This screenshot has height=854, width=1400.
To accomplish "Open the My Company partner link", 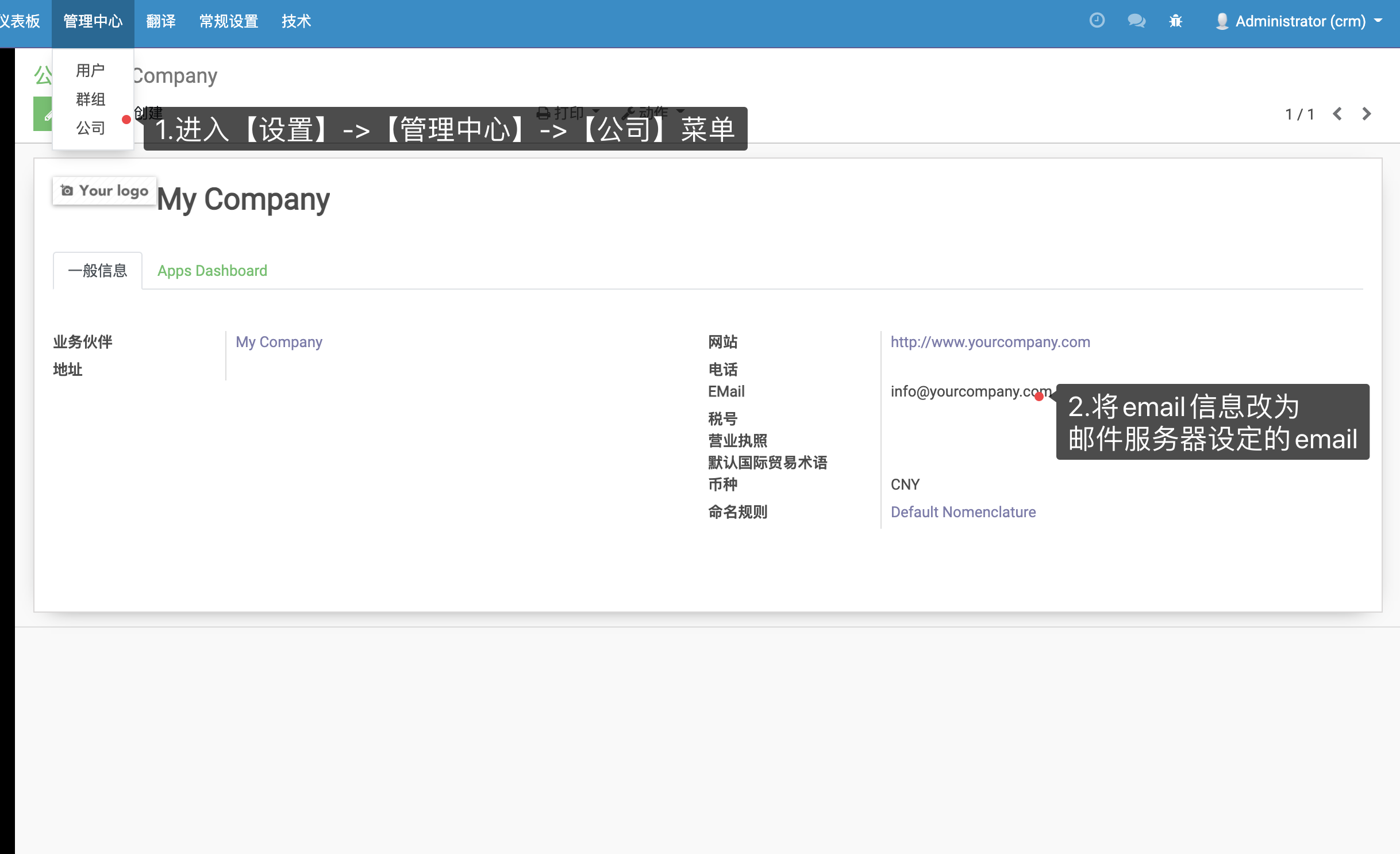I will [x=279, y=342].
